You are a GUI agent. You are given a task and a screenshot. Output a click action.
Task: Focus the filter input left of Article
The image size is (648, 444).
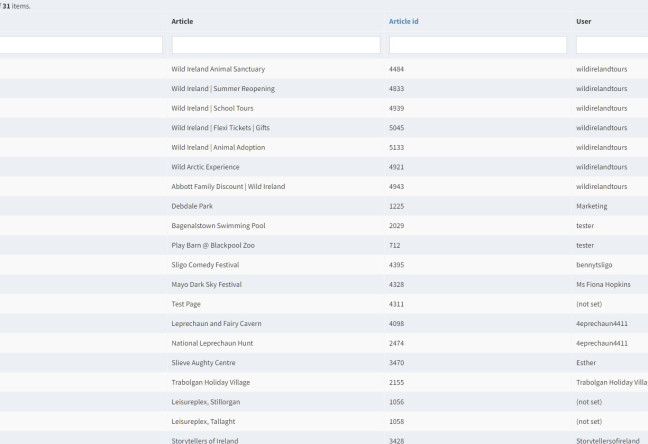(81, 45)
